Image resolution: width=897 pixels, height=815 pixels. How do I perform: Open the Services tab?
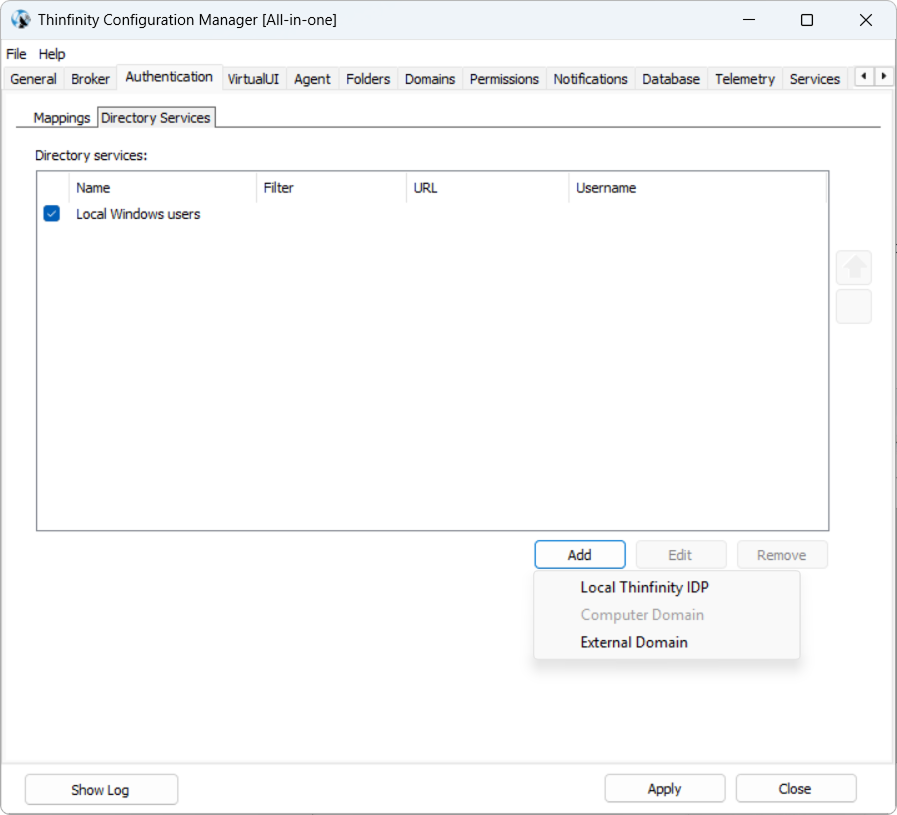815,79
